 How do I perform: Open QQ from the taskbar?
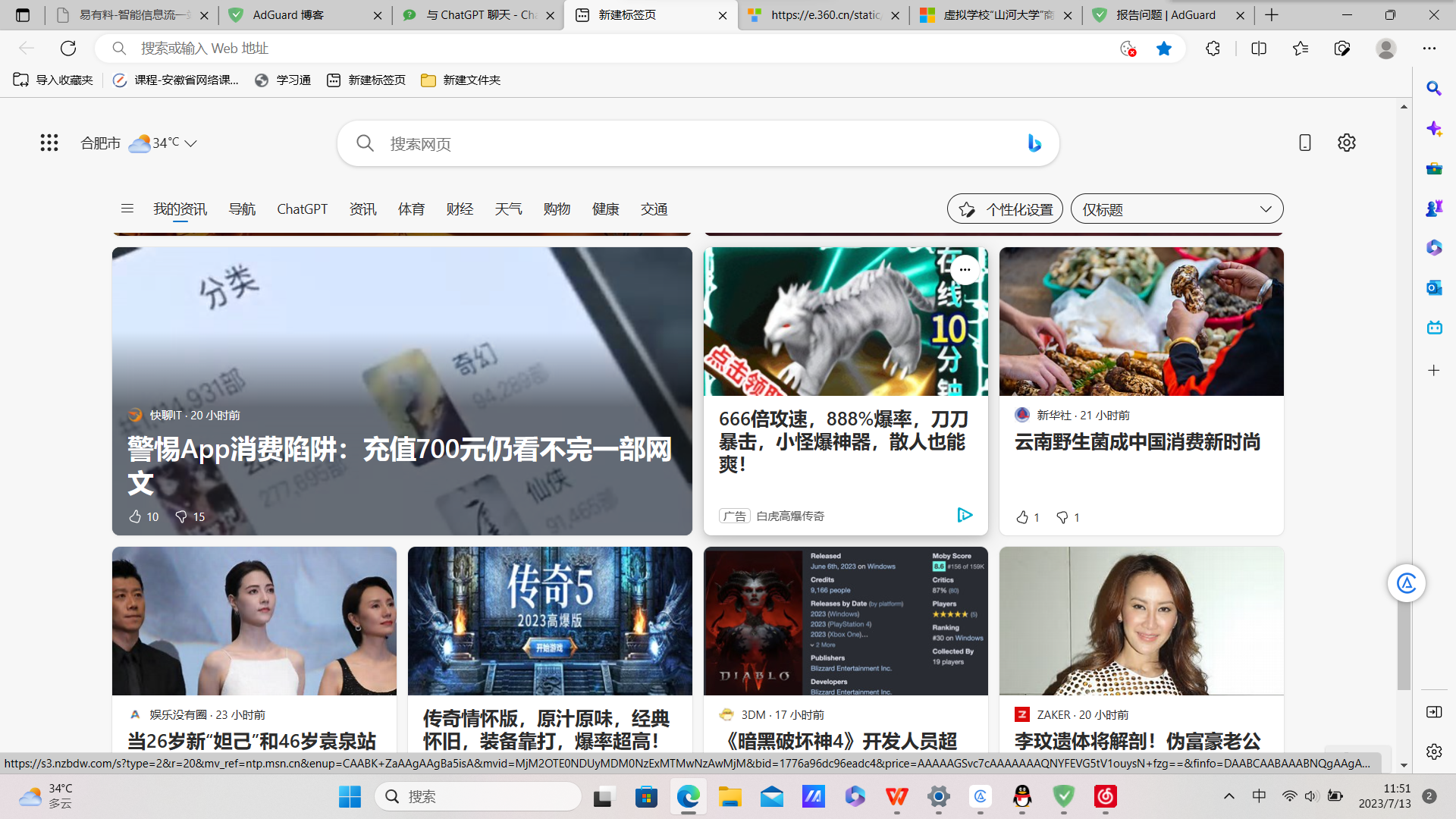pos(1022,797)
